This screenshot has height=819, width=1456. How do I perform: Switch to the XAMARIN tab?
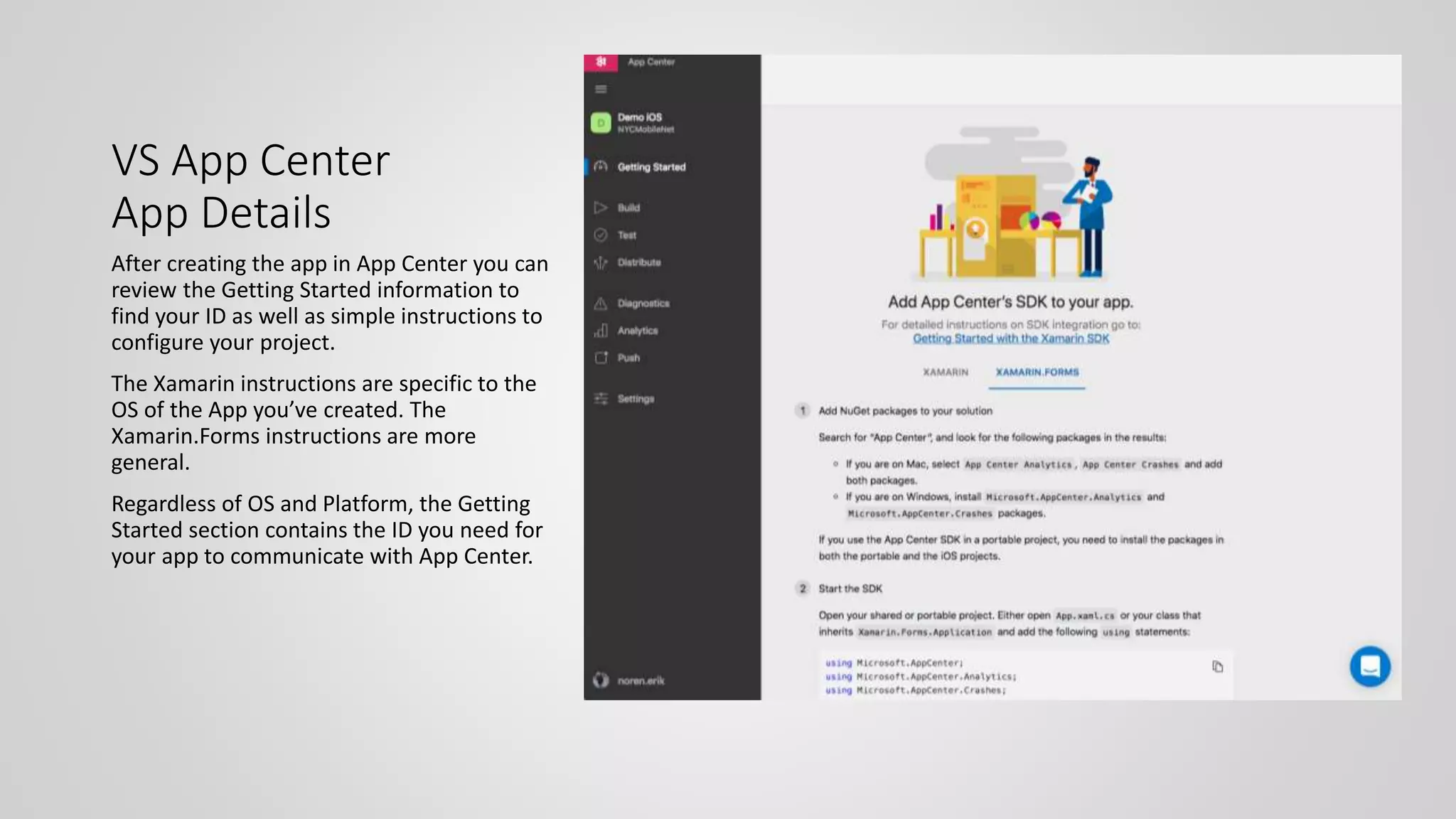946,372
